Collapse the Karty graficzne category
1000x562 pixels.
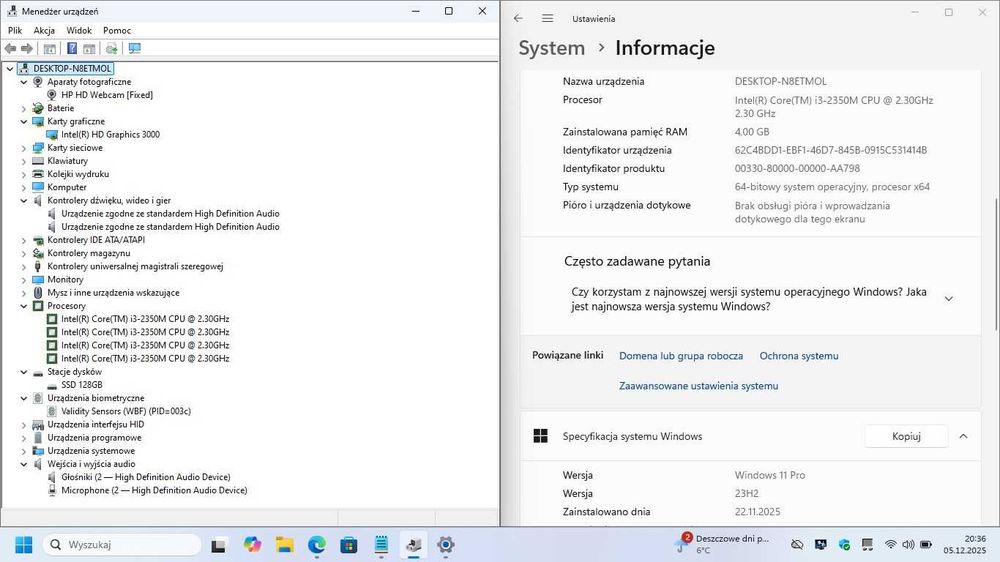[24, 121]
